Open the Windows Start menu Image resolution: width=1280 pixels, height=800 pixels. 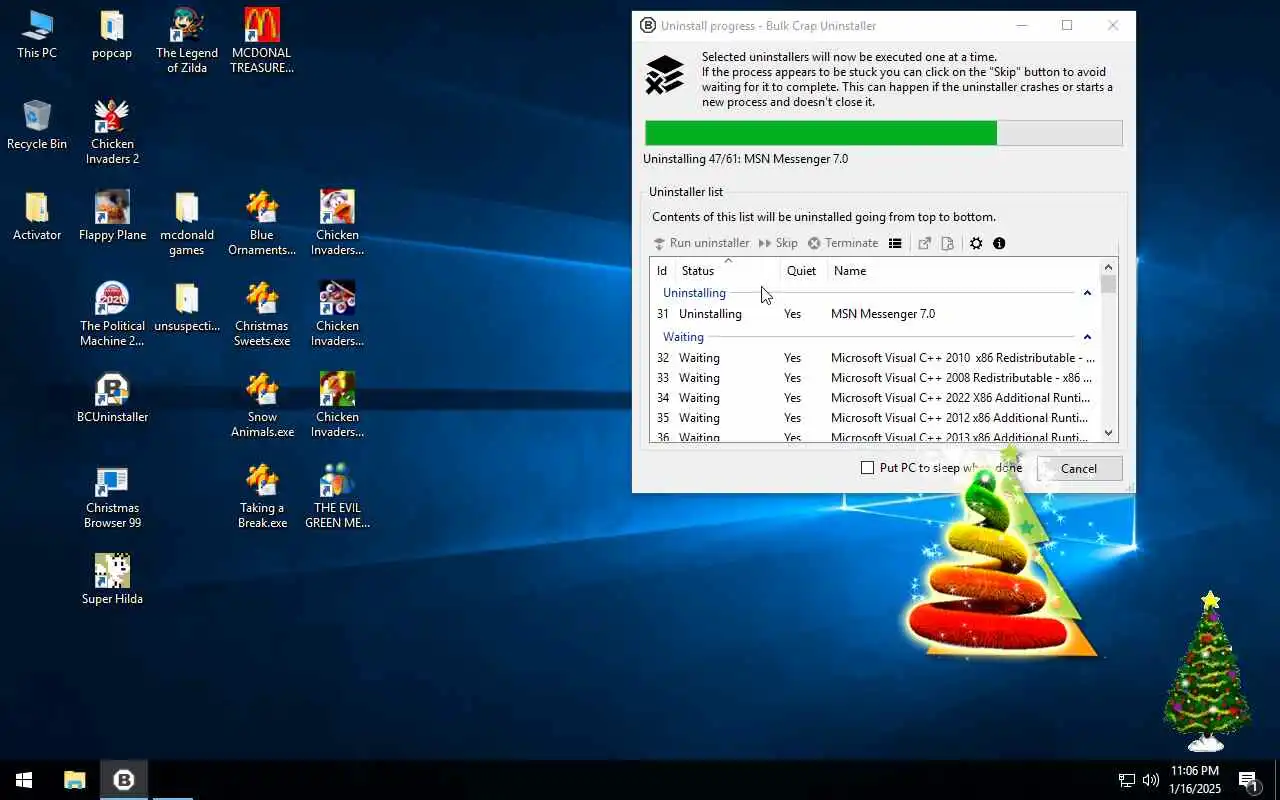point(24,780)
